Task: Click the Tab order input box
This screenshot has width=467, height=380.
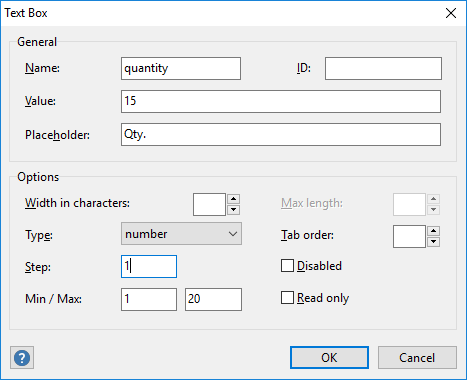Action: 409,236
